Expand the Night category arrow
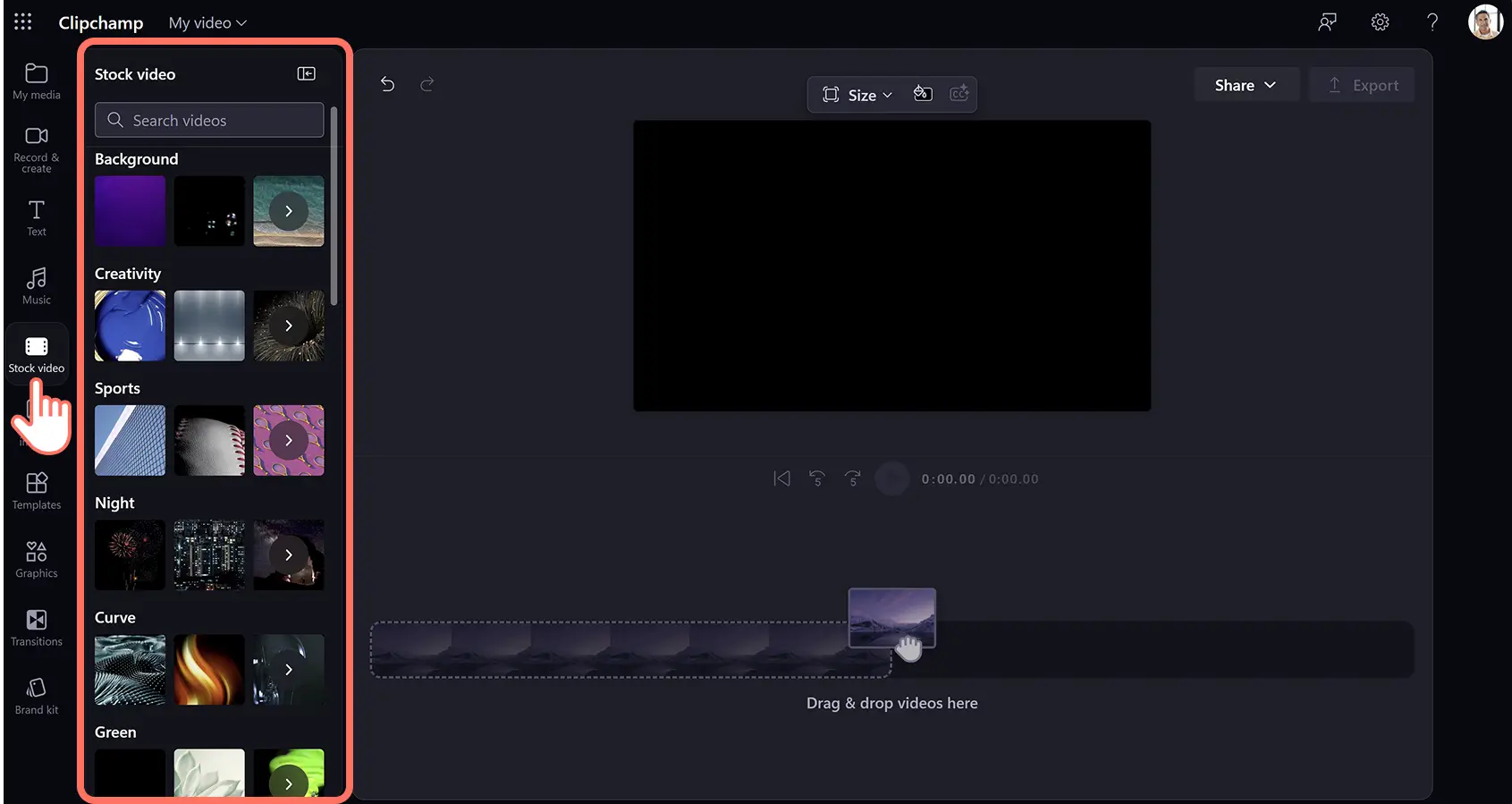Viewport: 1512px width, 804px height. (289, 554)
